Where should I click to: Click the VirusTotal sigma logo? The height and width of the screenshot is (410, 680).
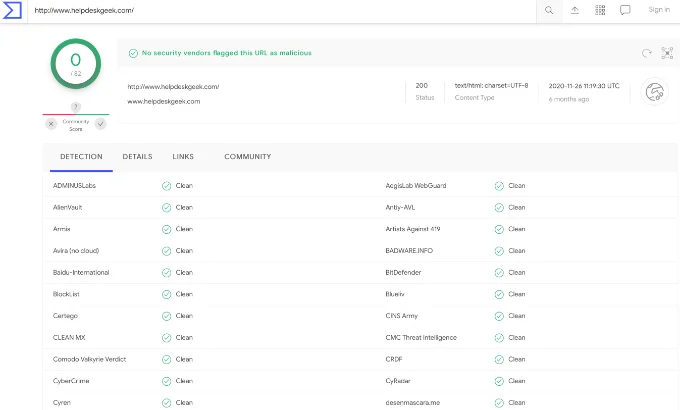coord(12,10)
